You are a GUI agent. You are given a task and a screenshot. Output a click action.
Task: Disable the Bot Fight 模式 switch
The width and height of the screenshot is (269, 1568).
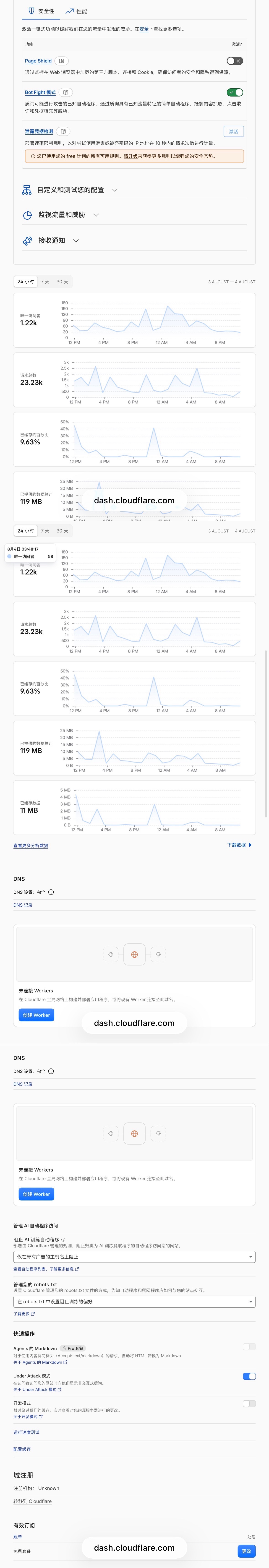click(x=235, y=93)
